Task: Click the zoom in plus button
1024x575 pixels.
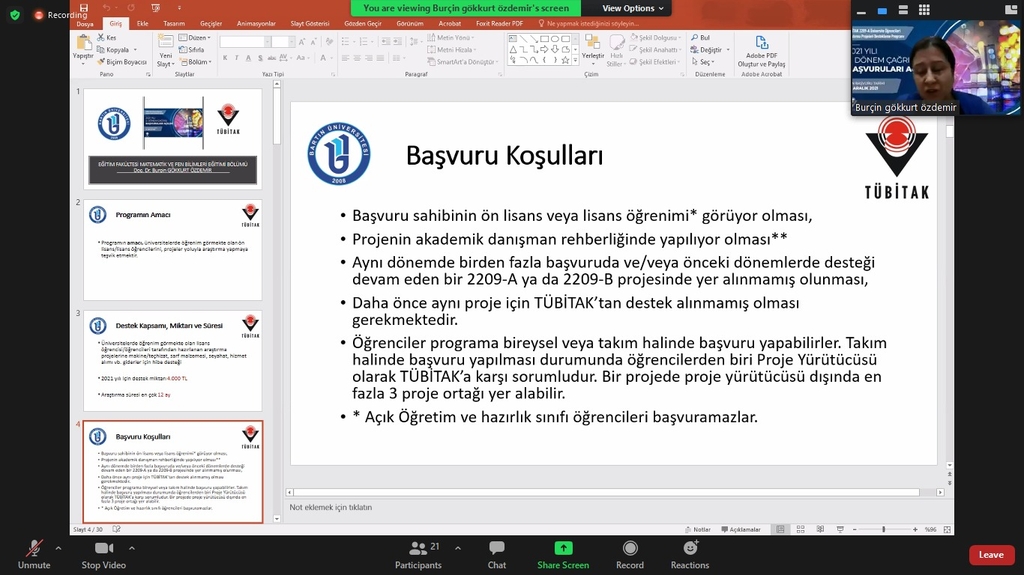Action: [915, 529]
